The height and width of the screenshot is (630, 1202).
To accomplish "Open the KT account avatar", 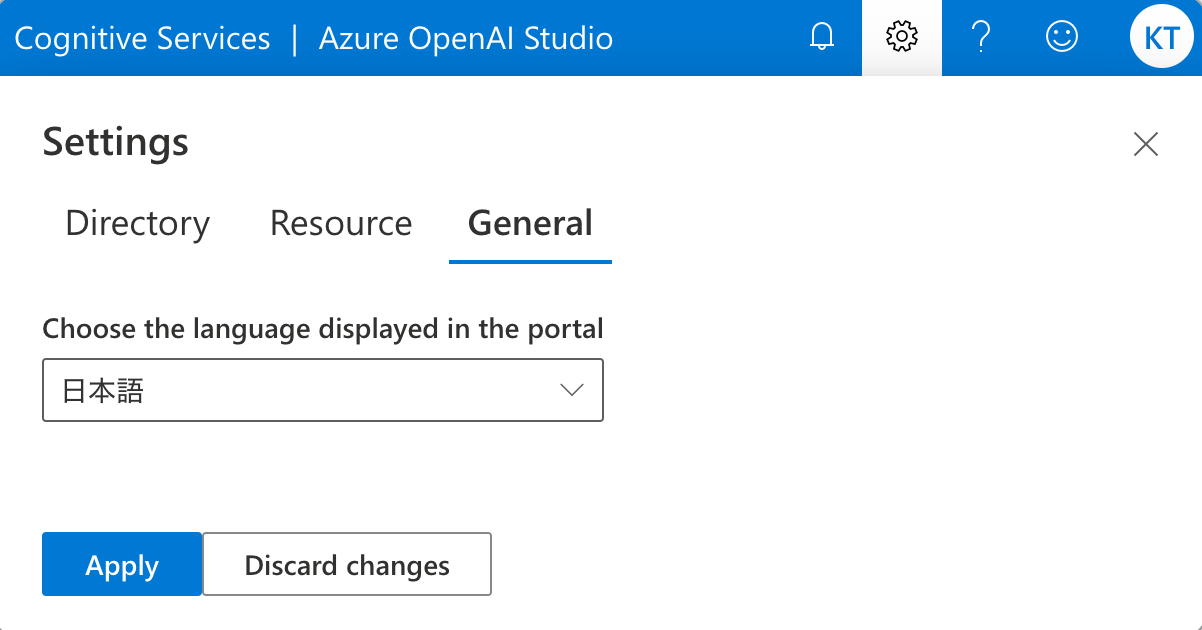I will click(1161, 37).
